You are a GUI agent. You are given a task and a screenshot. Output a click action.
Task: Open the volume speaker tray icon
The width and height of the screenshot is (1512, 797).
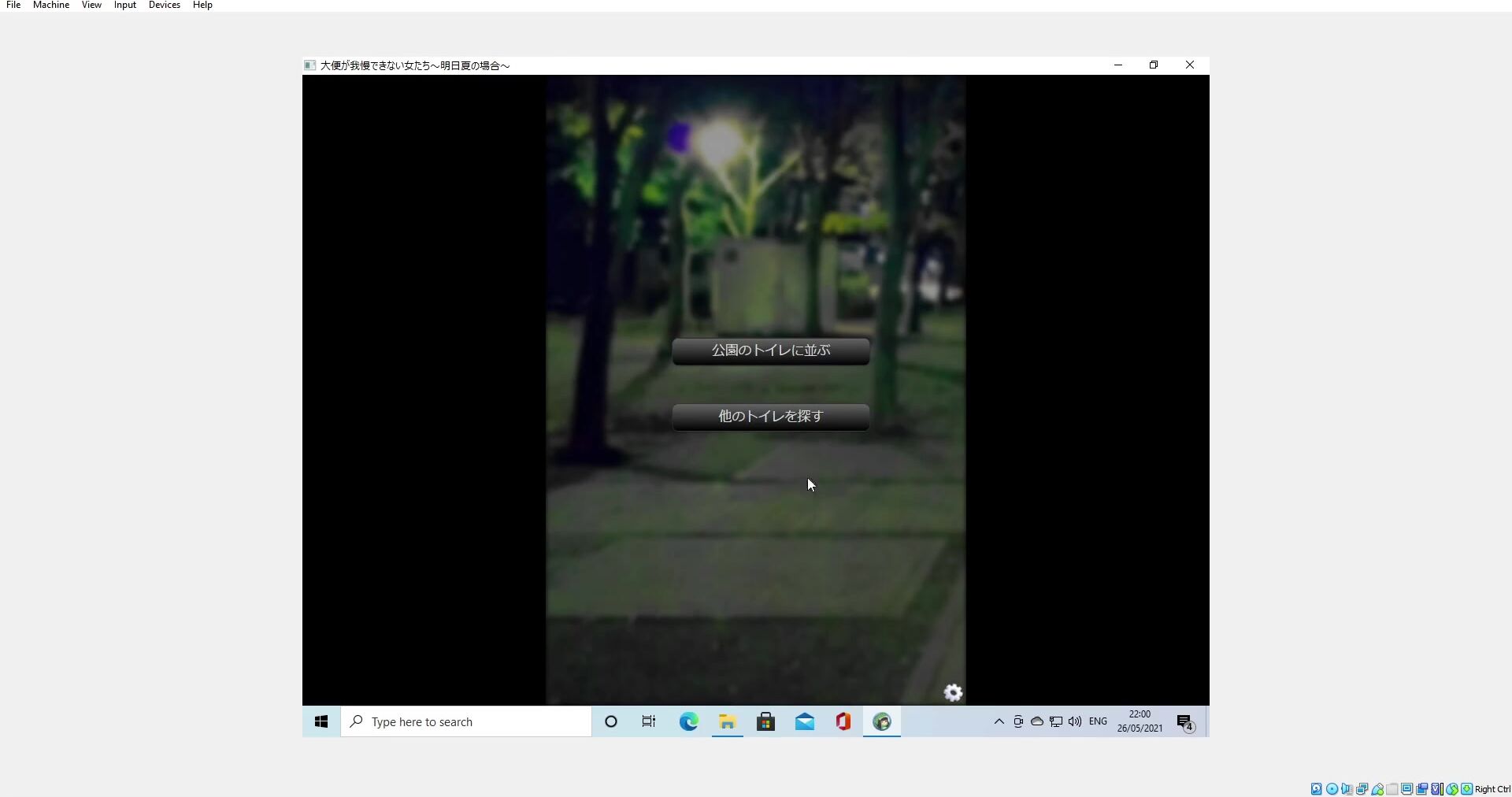tap(1075, 721)
